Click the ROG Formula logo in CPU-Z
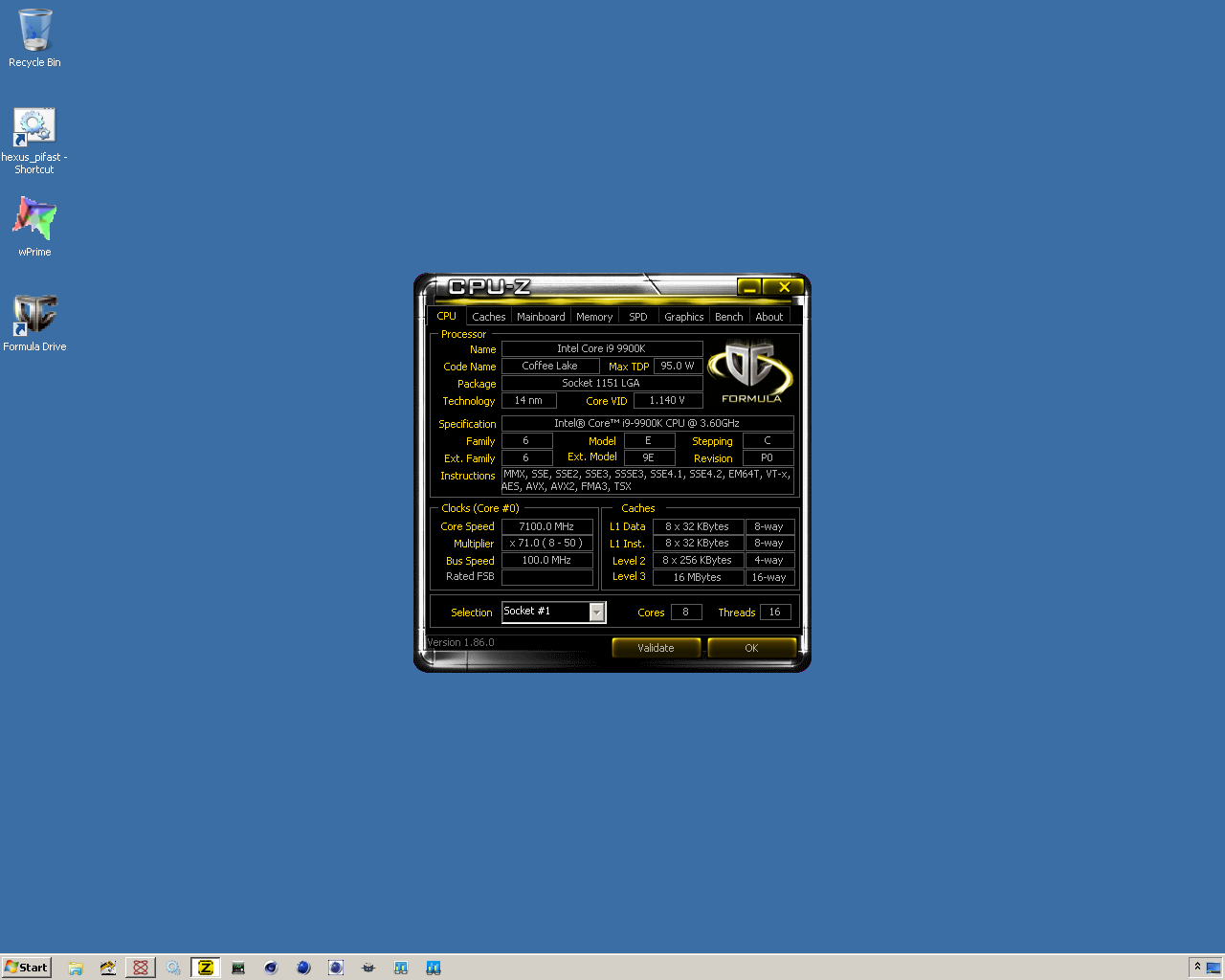1225x980 pixels. tap(750, 371)
